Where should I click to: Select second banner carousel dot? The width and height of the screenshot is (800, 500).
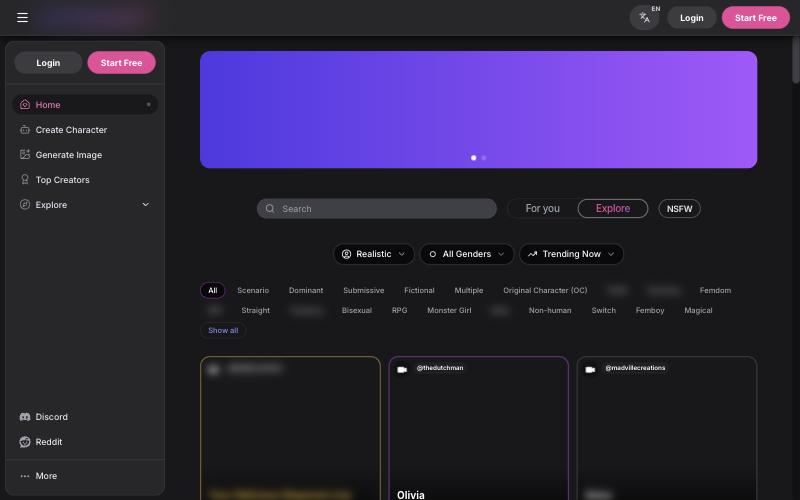484,158
